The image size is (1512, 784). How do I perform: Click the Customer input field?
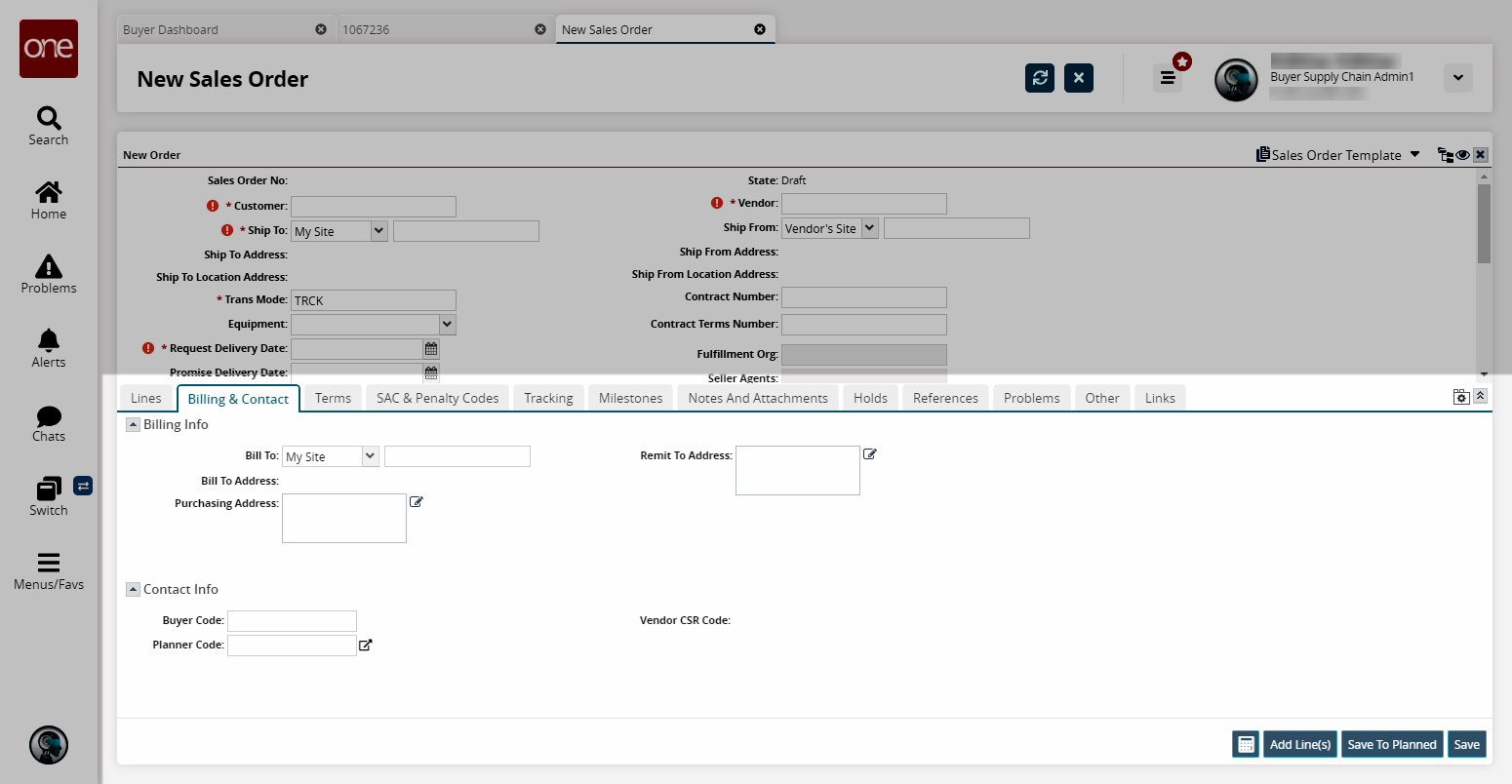coord(374,207)
